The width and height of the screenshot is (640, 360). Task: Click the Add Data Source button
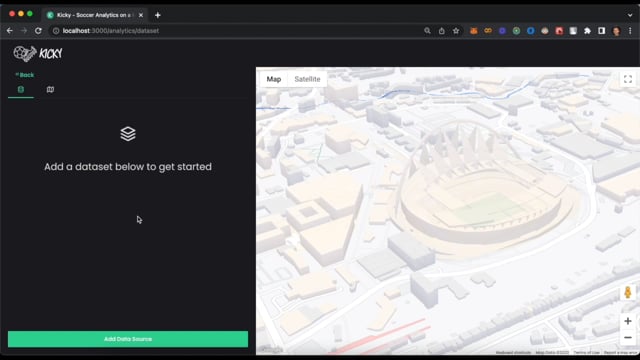(128, 339)
